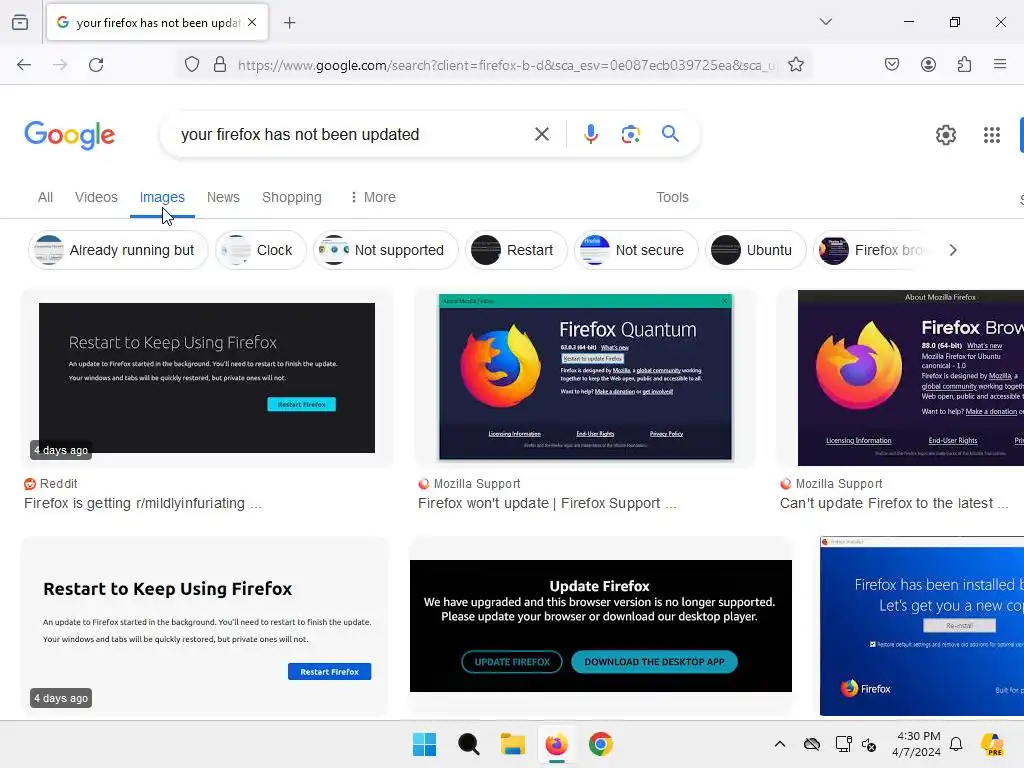Open Google apps grid

tap(991, 135)
